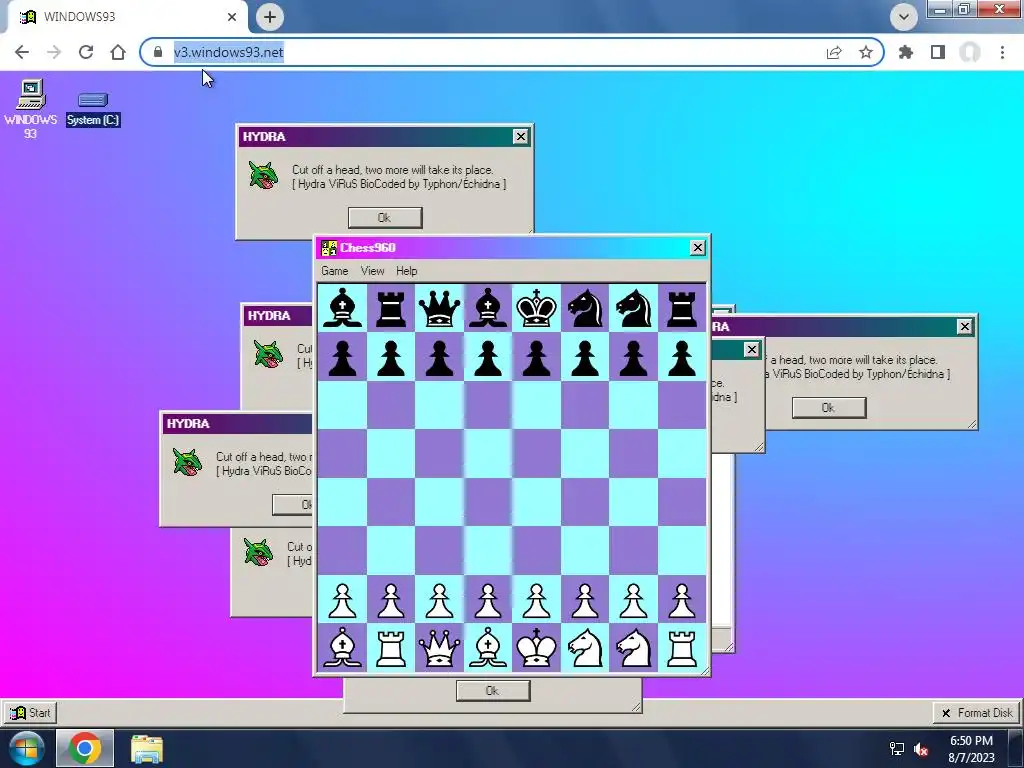
Task: Open the Windows 93 Start button
Action: point(31,712)
